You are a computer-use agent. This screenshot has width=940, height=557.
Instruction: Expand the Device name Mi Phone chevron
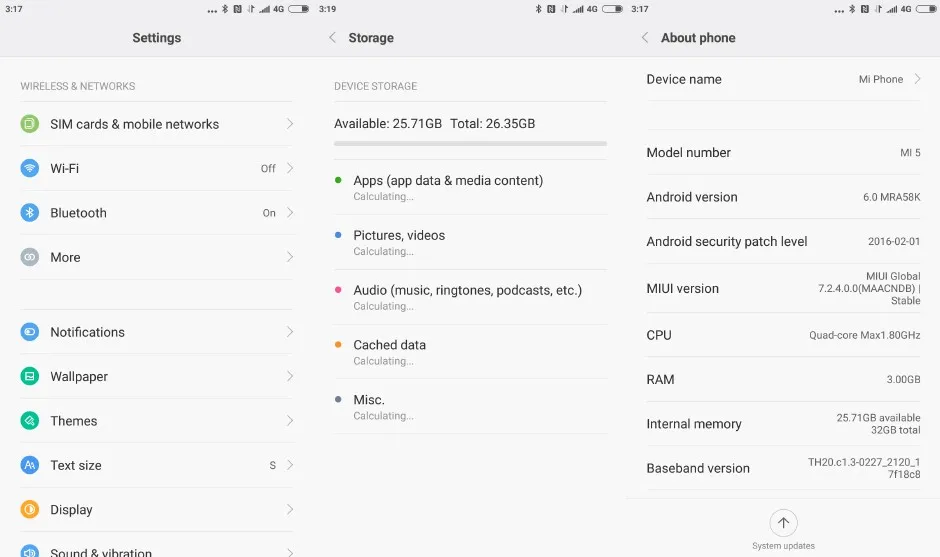click(x=918, y=79)
